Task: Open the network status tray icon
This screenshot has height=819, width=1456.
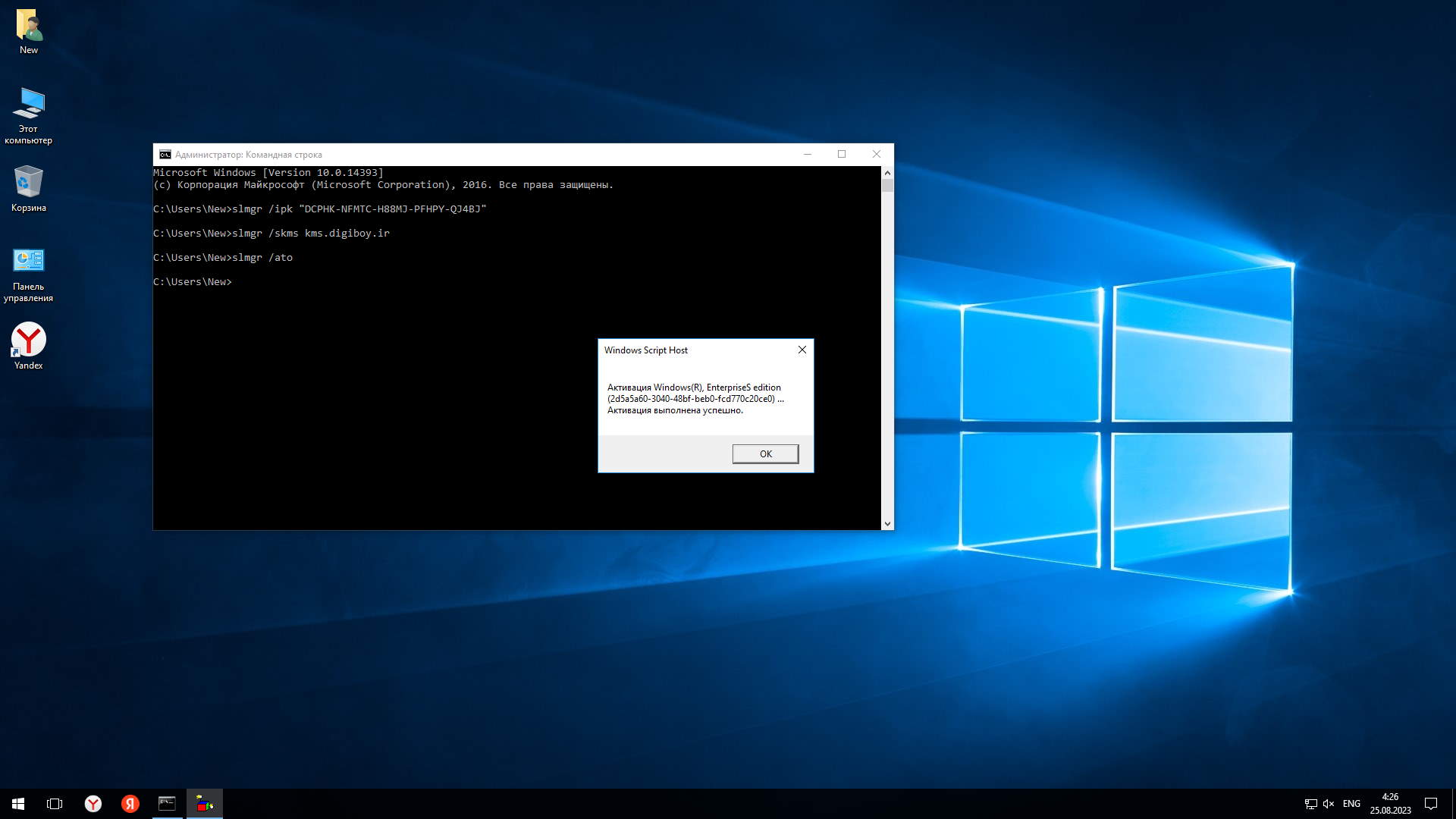Action: [1310, 804]
